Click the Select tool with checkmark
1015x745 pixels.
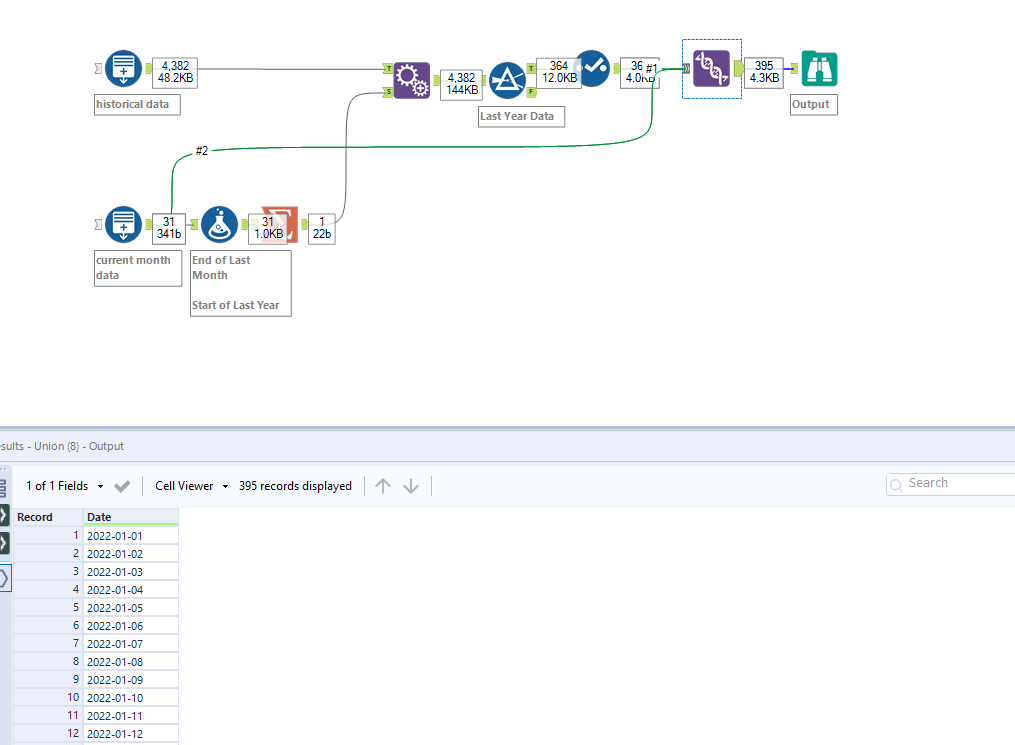[592, 68]
